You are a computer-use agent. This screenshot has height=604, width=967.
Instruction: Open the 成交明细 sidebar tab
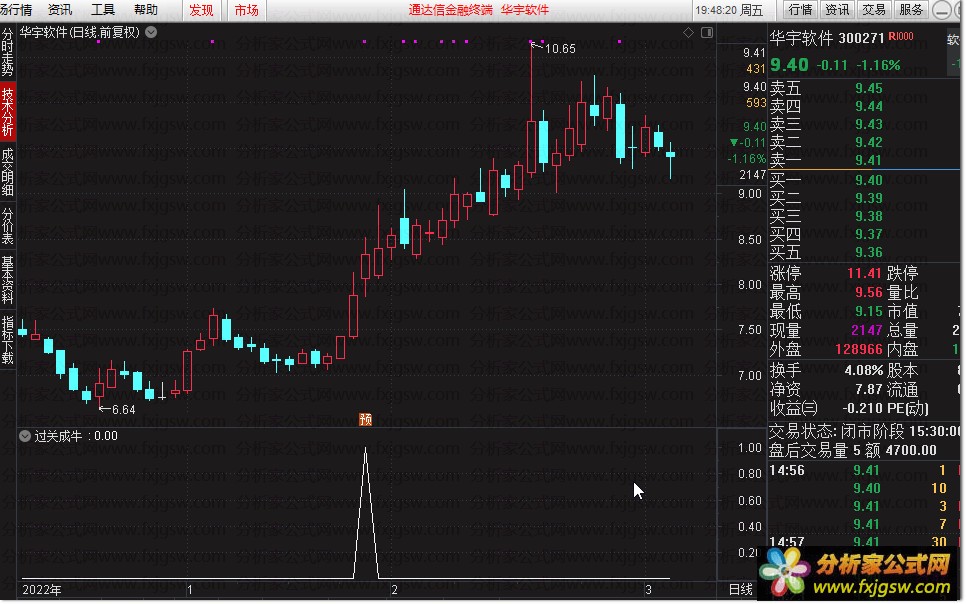7,172
